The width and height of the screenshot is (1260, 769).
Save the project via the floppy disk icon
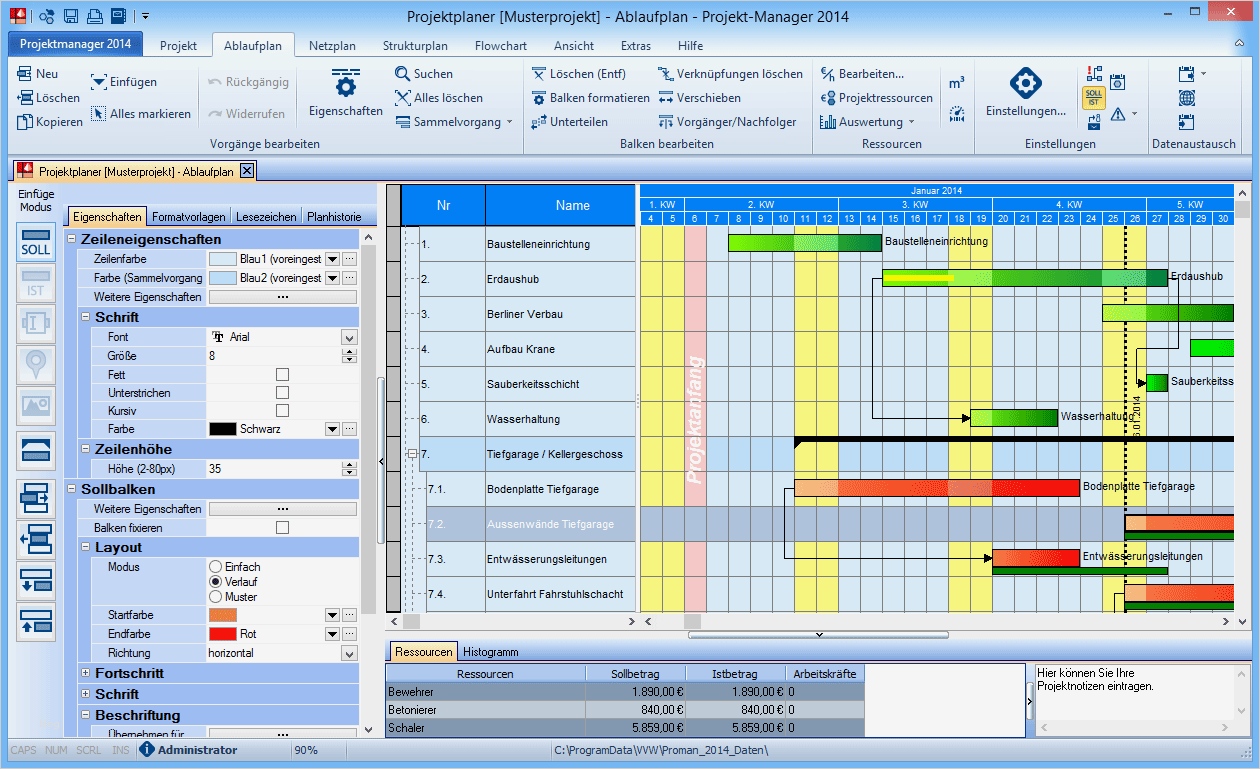click(70, 14)
